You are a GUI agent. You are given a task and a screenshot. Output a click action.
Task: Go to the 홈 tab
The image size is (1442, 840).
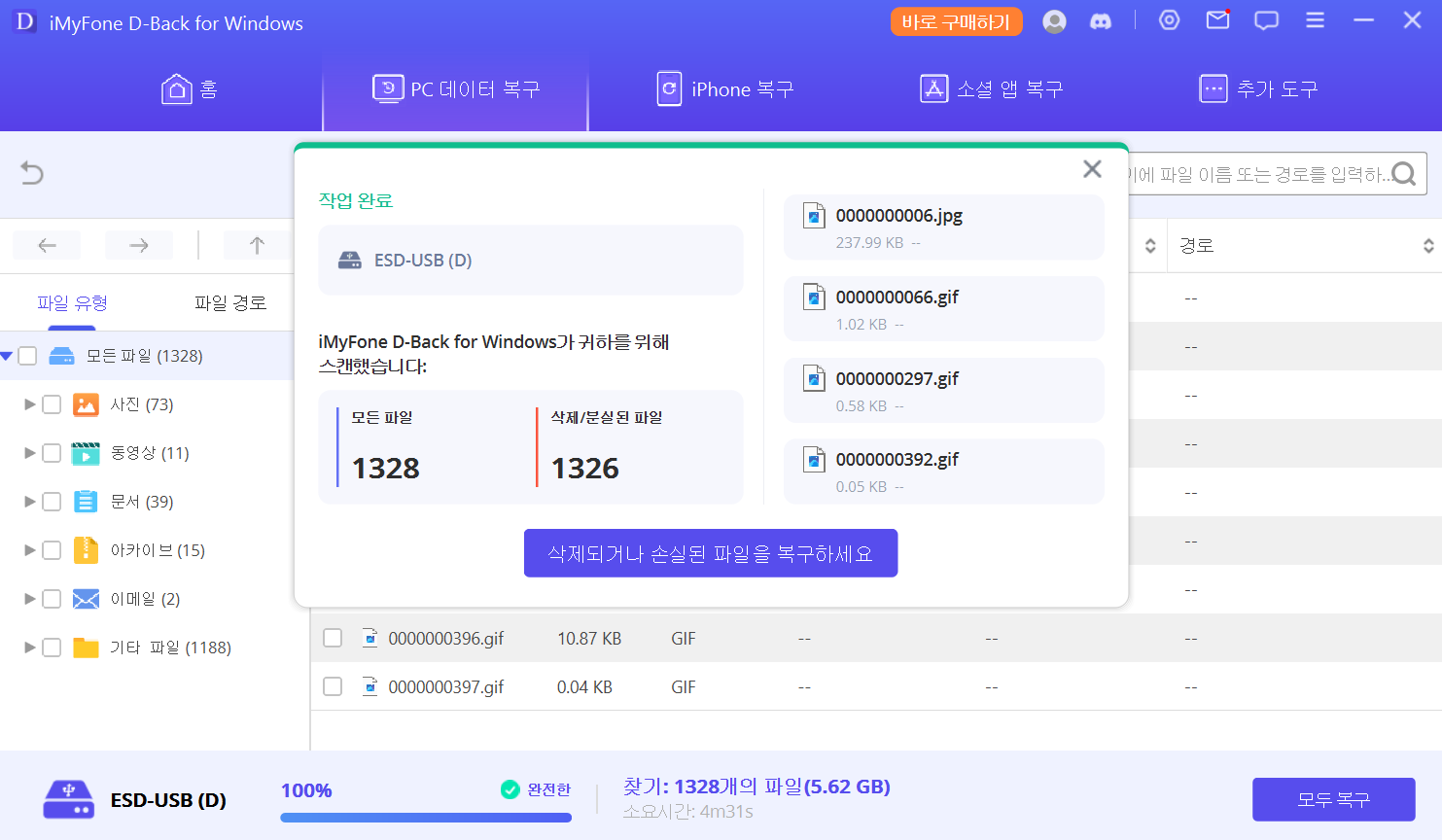[x=189, y=89]
